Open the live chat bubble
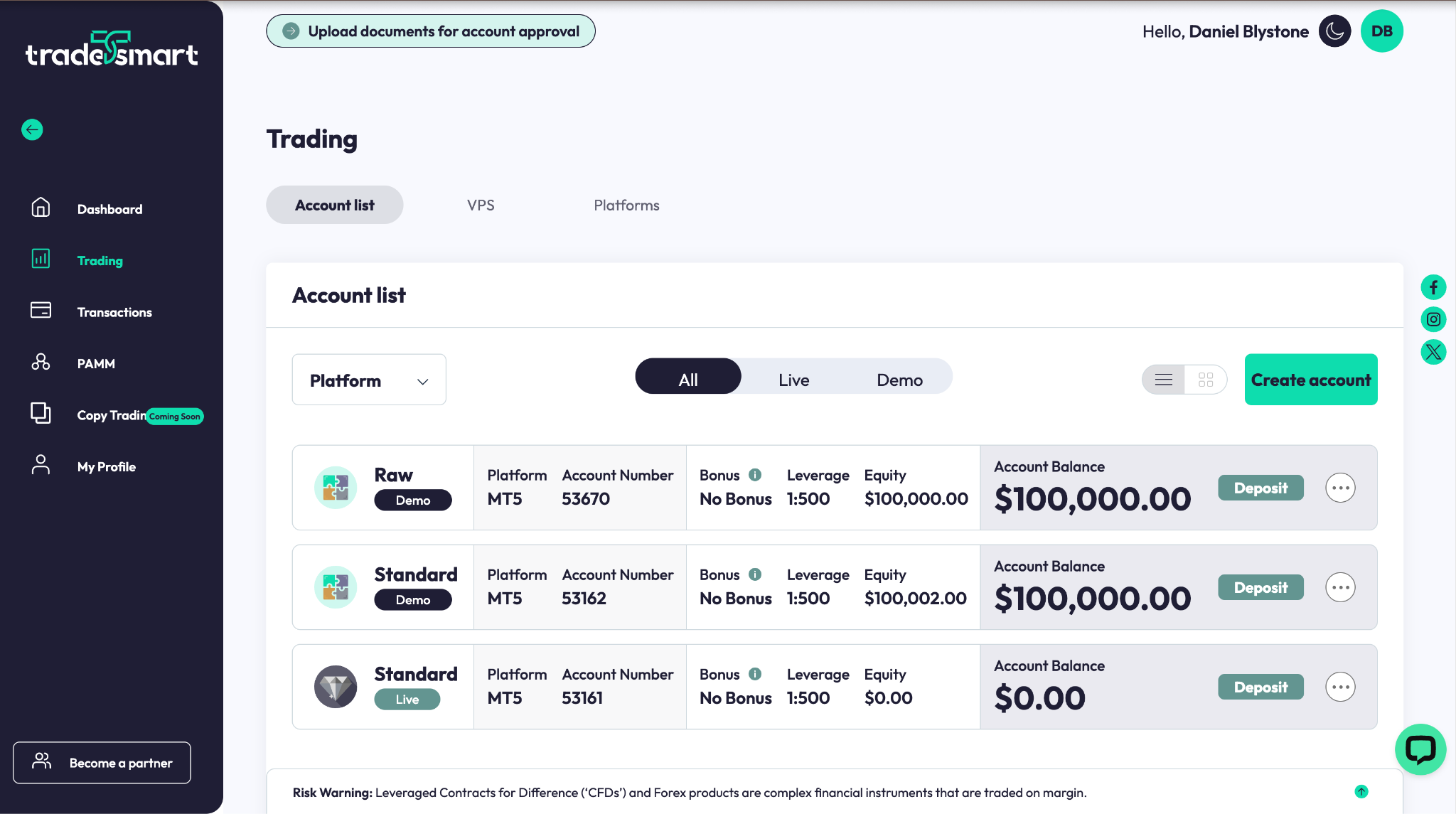 coord(1420,749)
